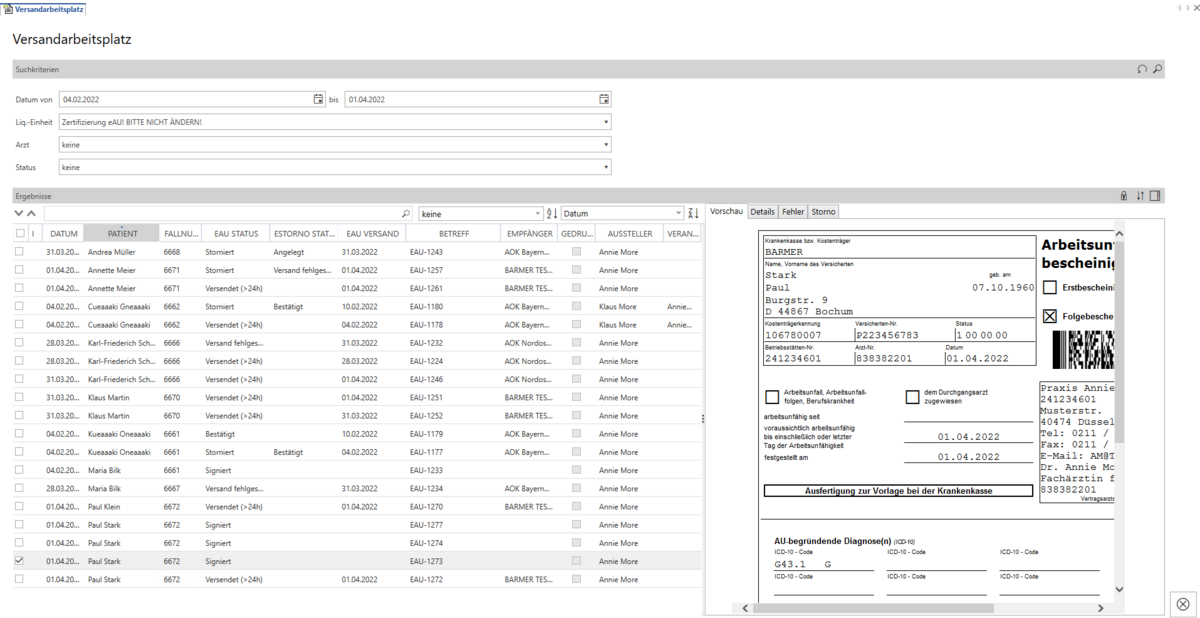
Task: Open calendar picker for Datum von
Action: click(318, 99)
